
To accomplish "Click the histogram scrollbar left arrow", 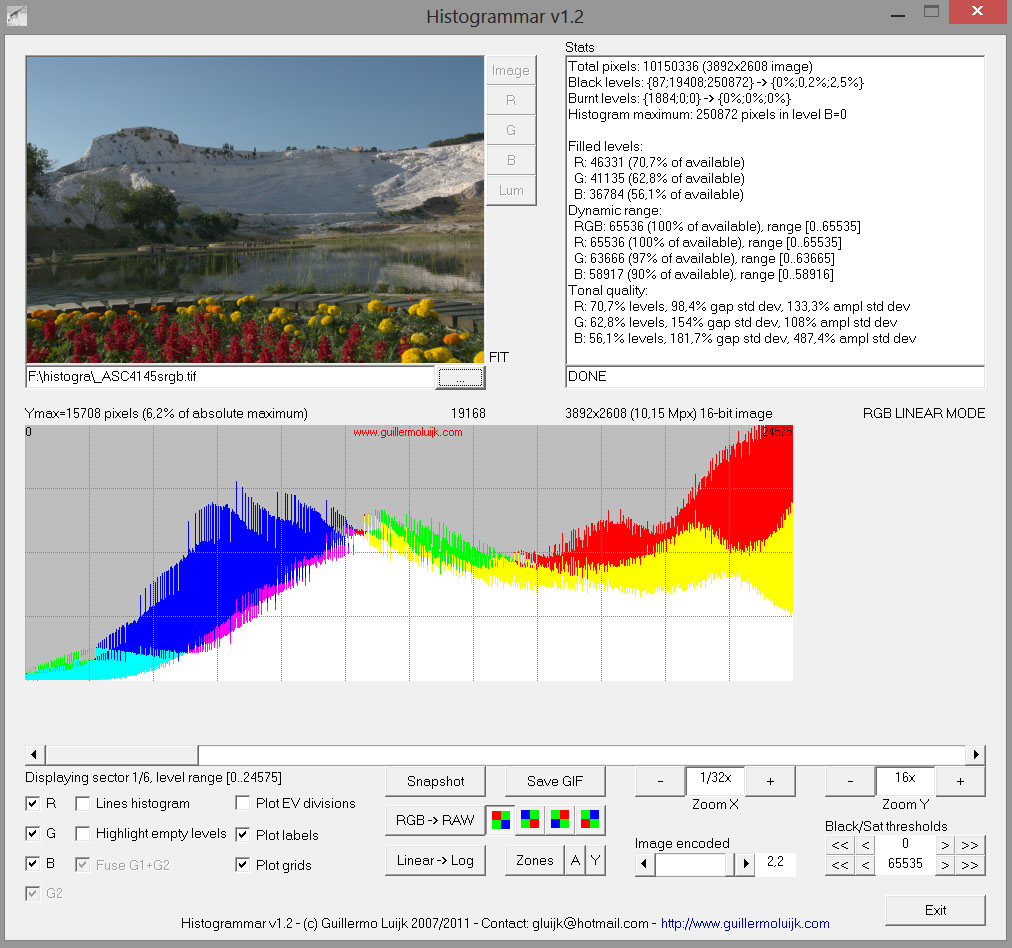I will pos(34,754).
